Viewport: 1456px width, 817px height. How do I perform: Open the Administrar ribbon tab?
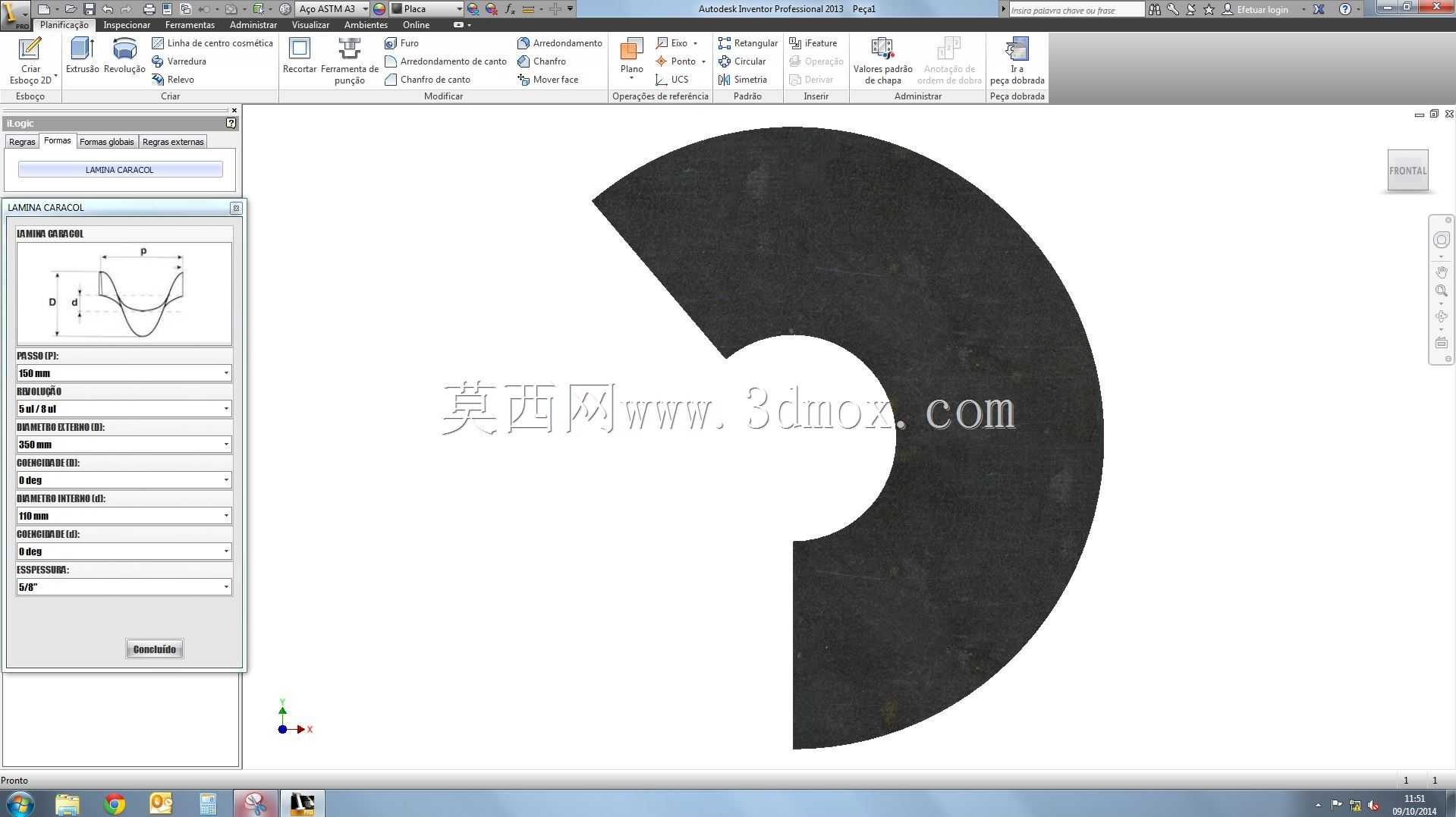253,25
